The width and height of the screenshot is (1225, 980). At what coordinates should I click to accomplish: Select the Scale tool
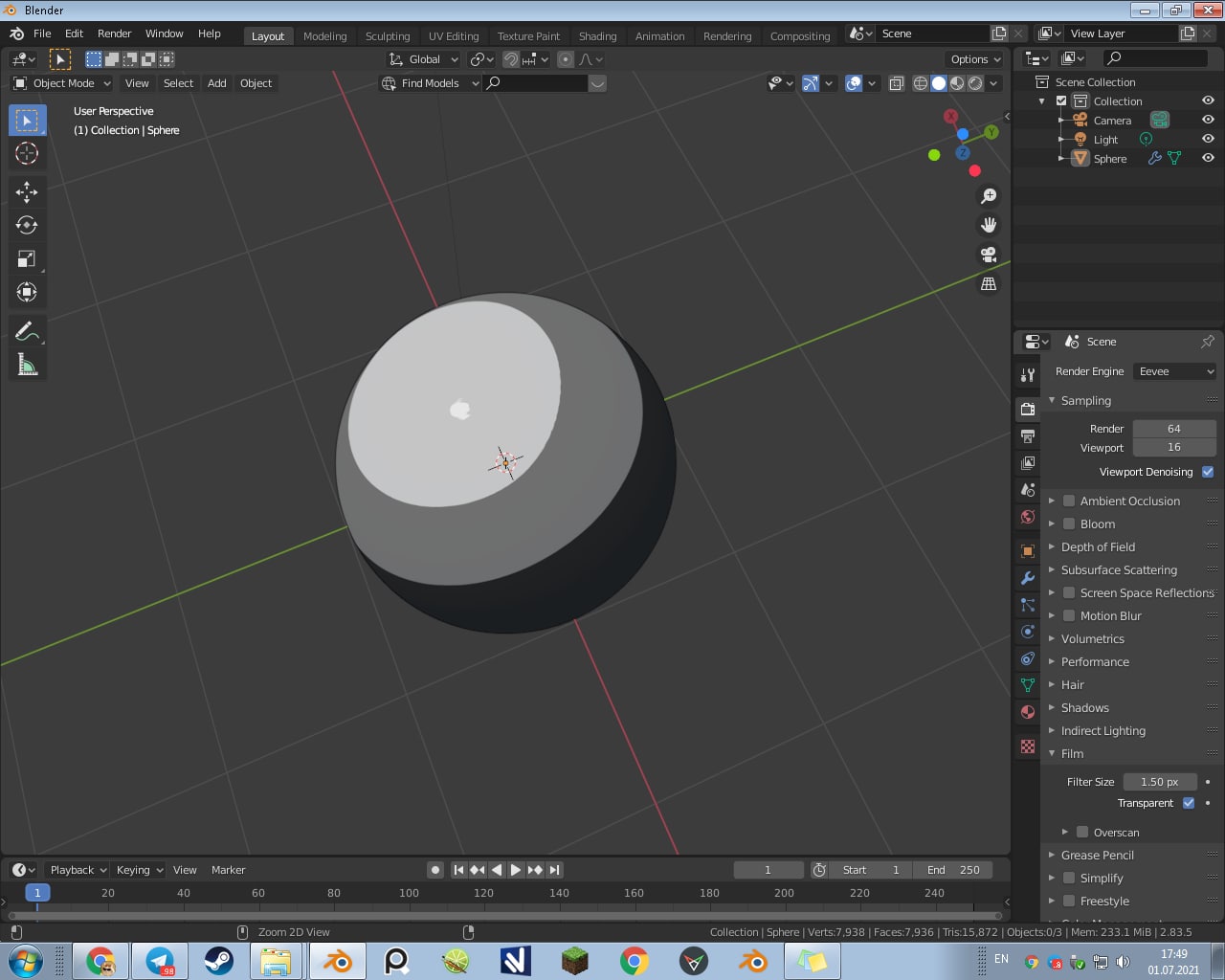click(27, 259)
